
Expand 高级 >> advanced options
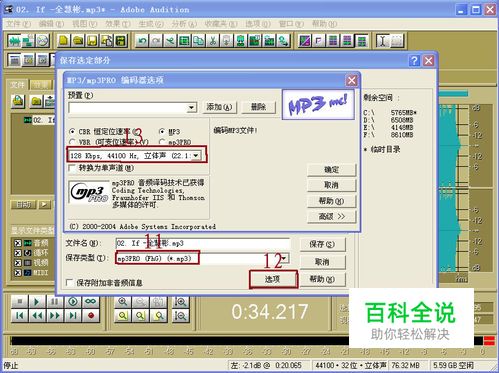point(332,217)
